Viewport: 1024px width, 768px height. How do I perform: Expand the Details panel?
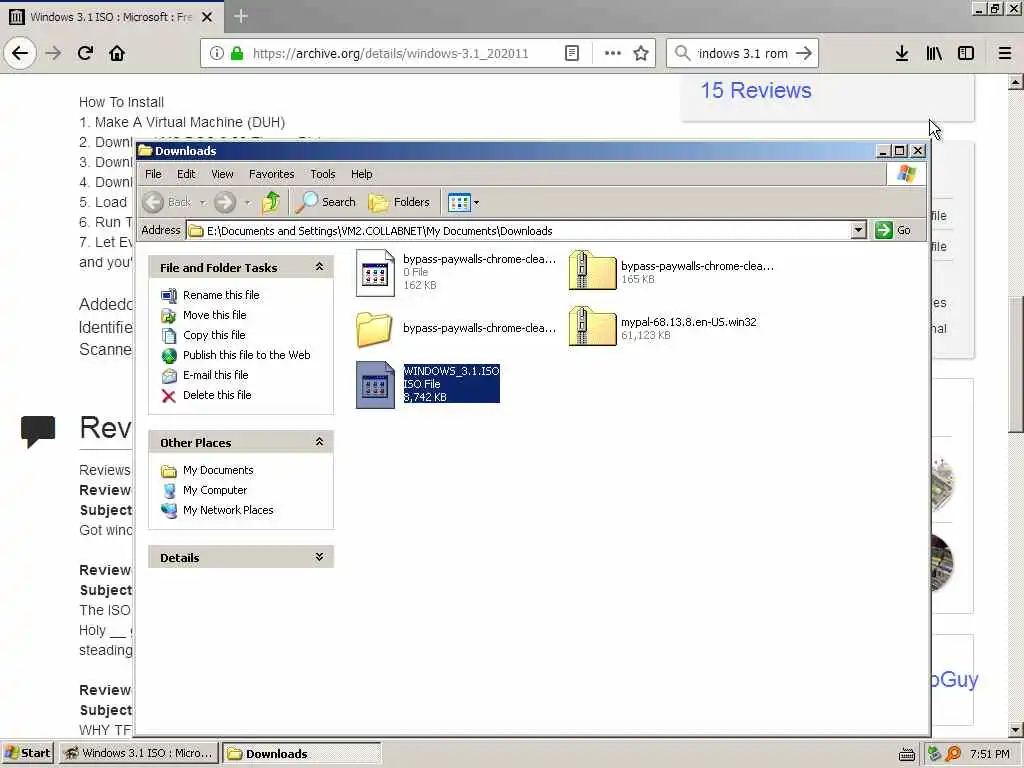tap(319, 557)
